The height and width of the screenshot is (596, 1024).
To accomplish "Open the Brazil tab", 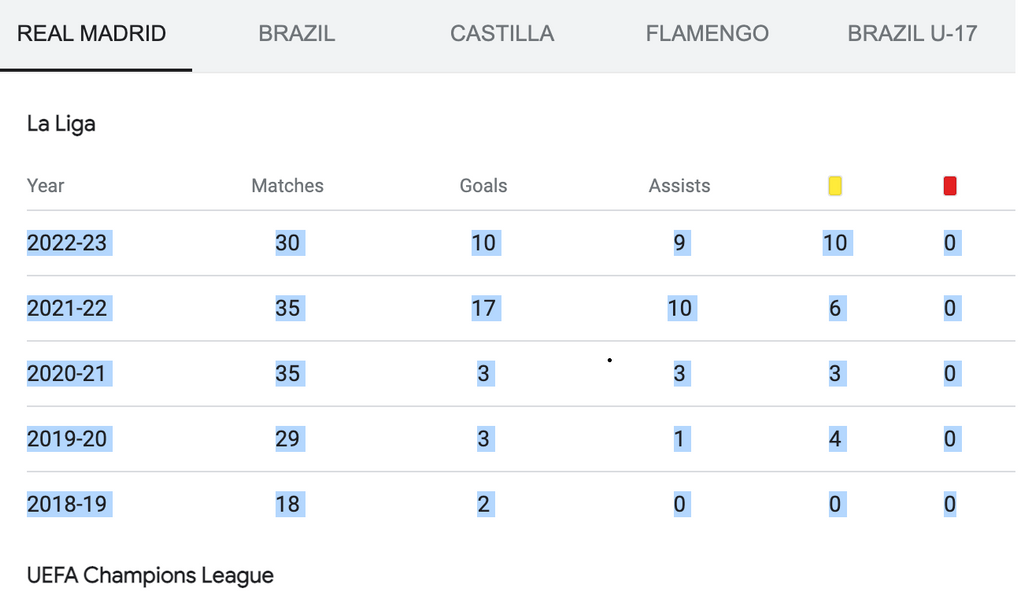I will coord(297,33).
